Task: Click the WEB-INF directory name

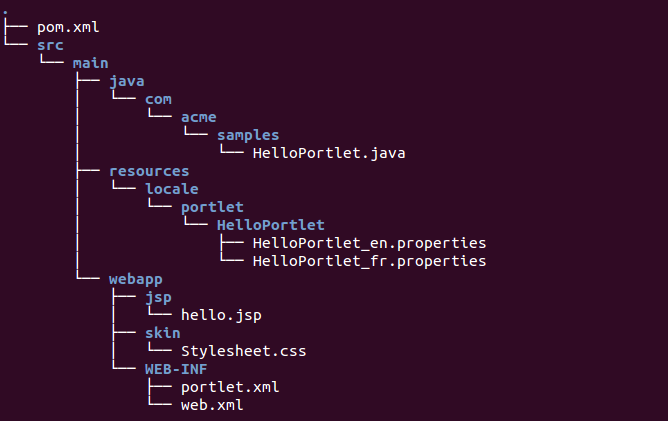Action: (176, 369)
